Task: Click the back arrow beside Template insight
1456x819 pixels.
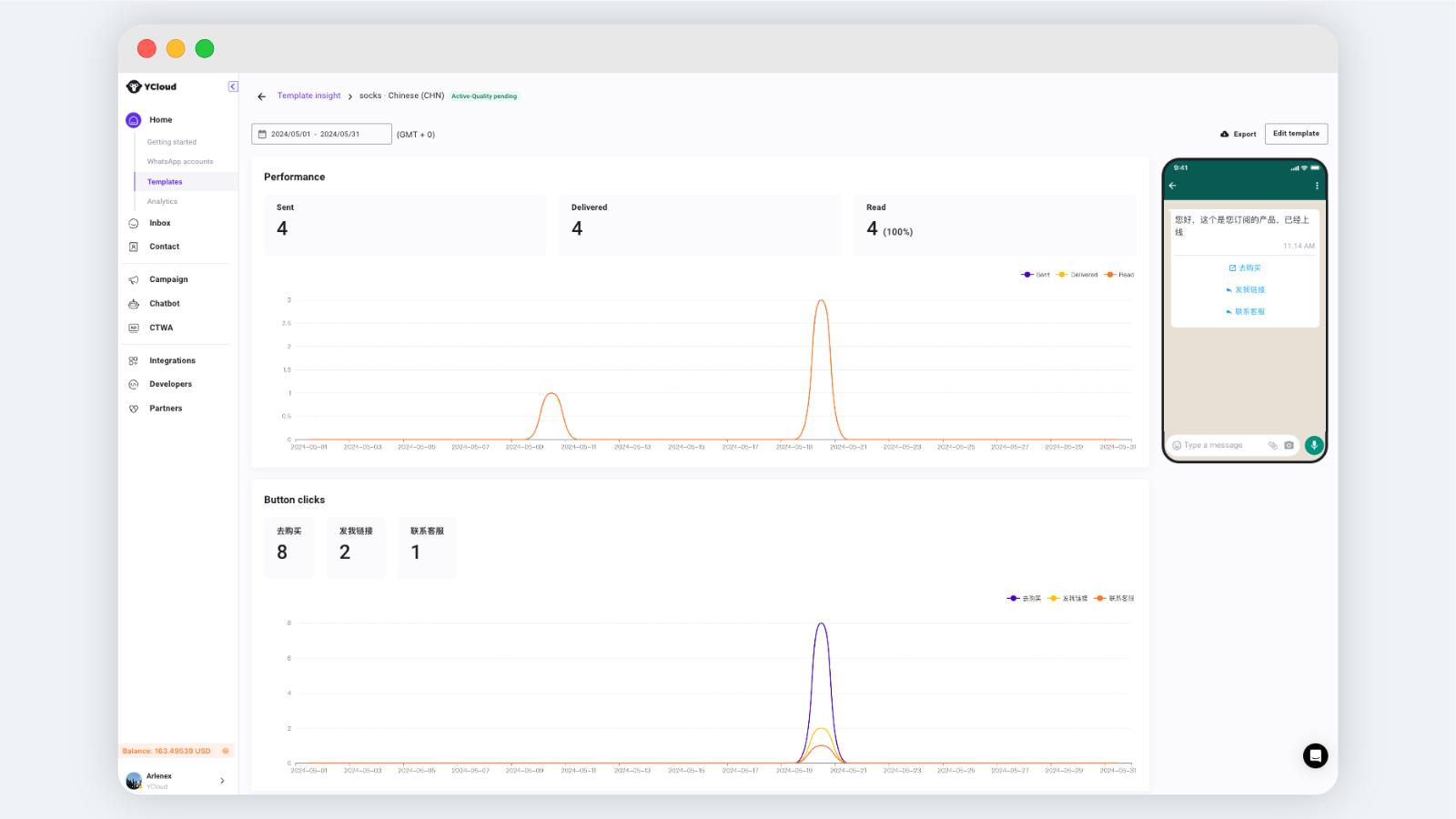Action: (x=262, y=96)
